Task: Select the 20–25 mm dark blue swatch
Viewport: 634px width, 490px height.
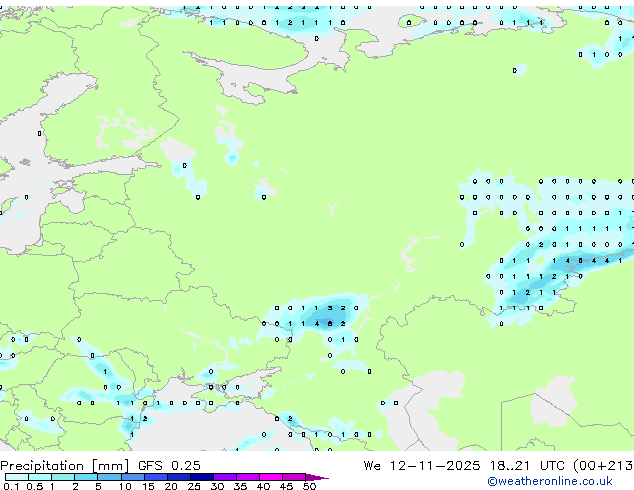Action: pyautogui.click(x=179, y=477)
